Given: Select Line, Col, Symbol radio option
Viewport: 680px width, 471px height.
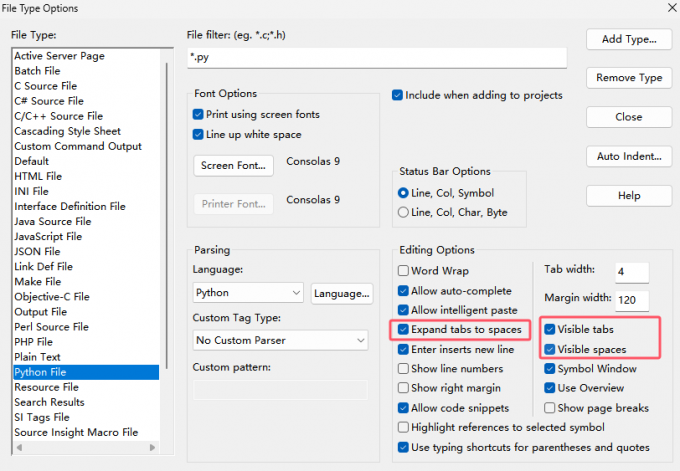Looking at the screenshot, I should [404, 193].
